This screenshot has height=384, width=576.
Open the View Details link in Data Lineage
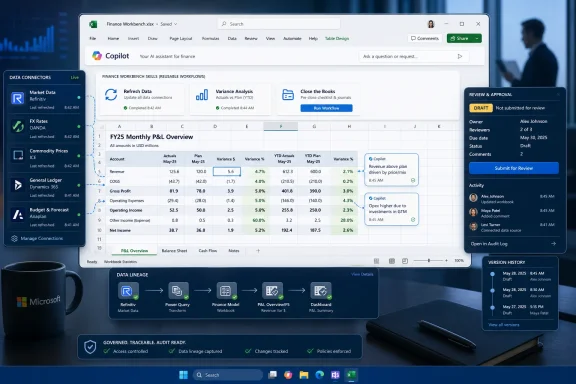pos(362,274)
